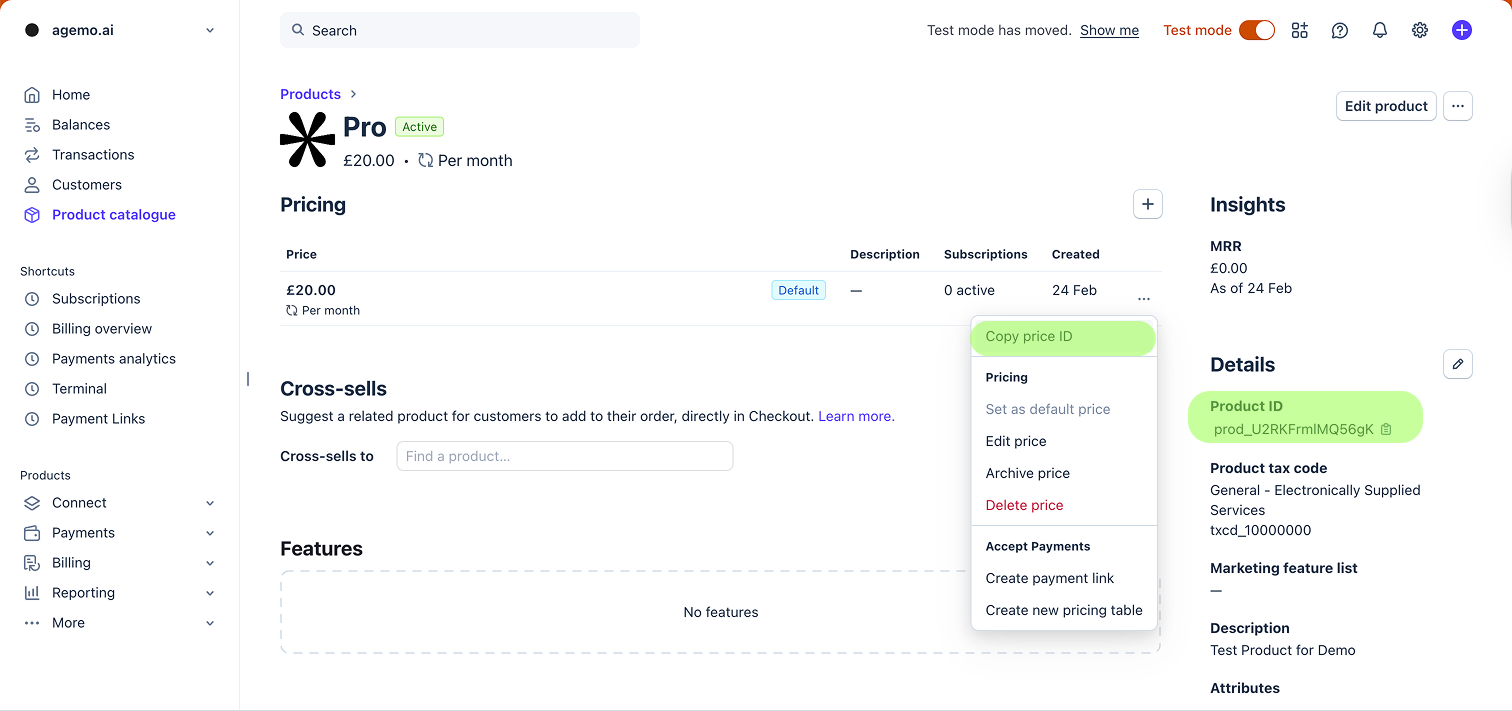Click the pencil edit Details icon
This screenshot has width=1512, height=711.
pos(1458,364)
